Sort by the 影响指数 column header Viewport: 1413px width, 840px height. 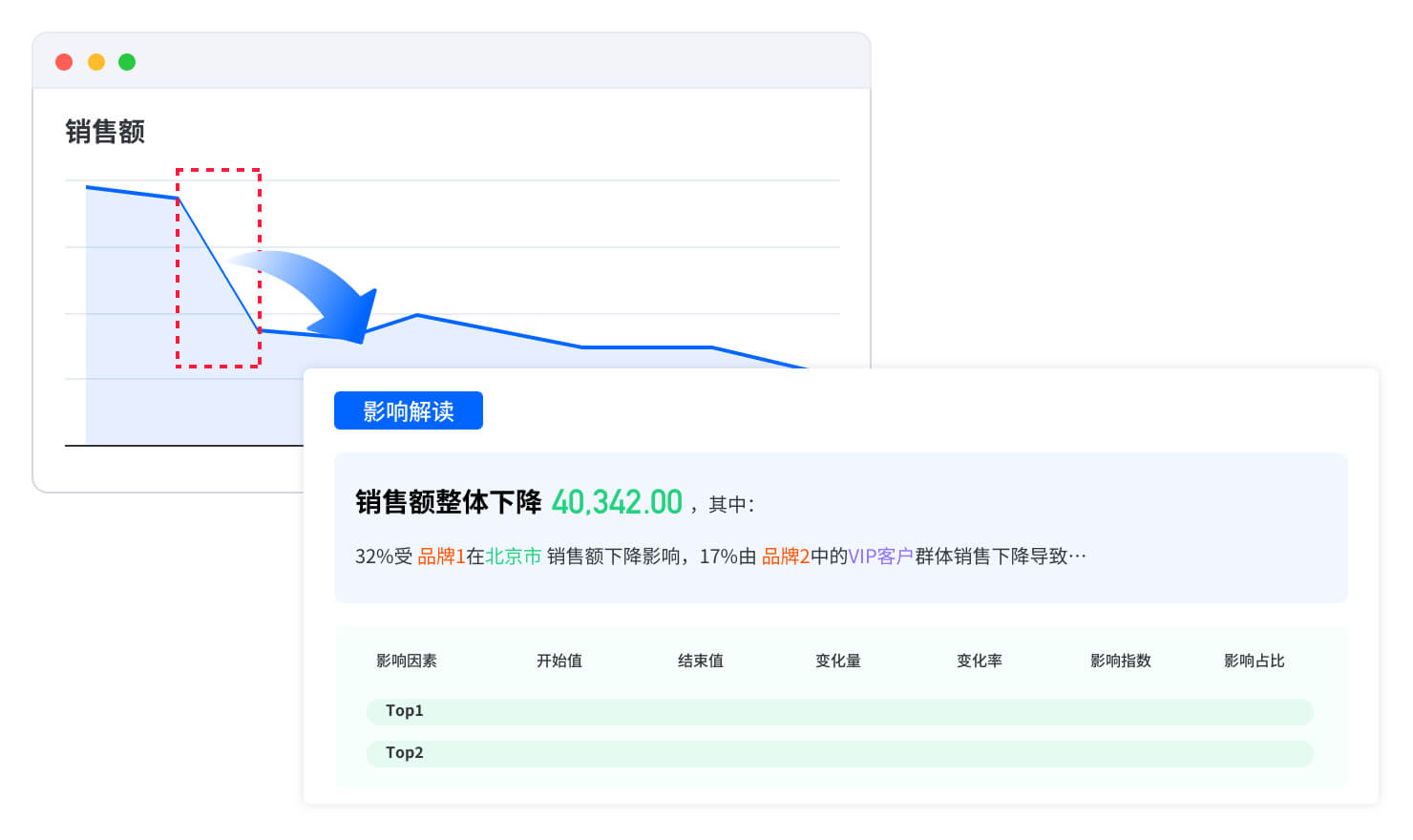coord(1120,661)
